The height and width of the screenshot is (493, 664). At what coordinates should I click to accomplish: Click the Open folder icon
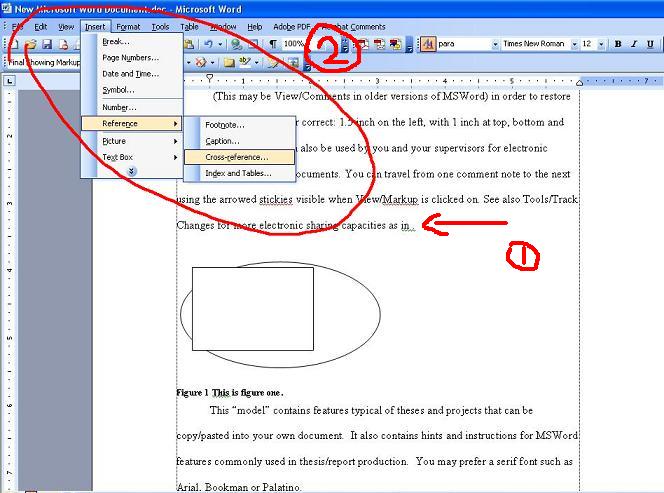coord(31,45)
